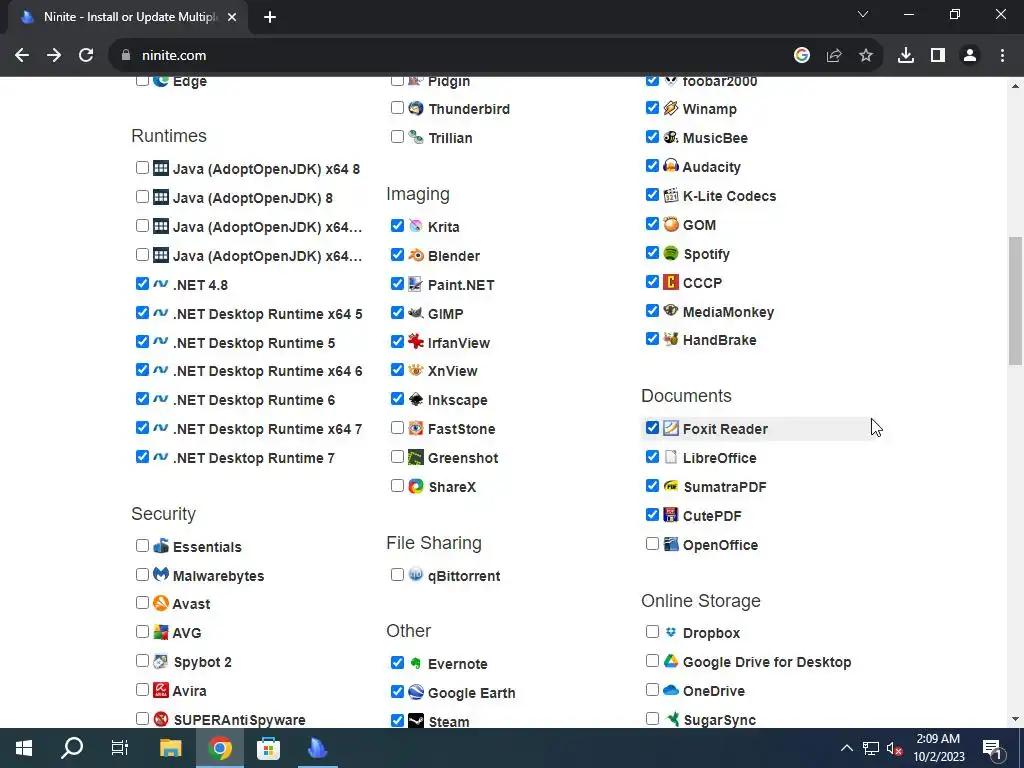Viewport: 1024px width, 768px height.
Task: Click the CCCP icon
Action: [671, 282]
